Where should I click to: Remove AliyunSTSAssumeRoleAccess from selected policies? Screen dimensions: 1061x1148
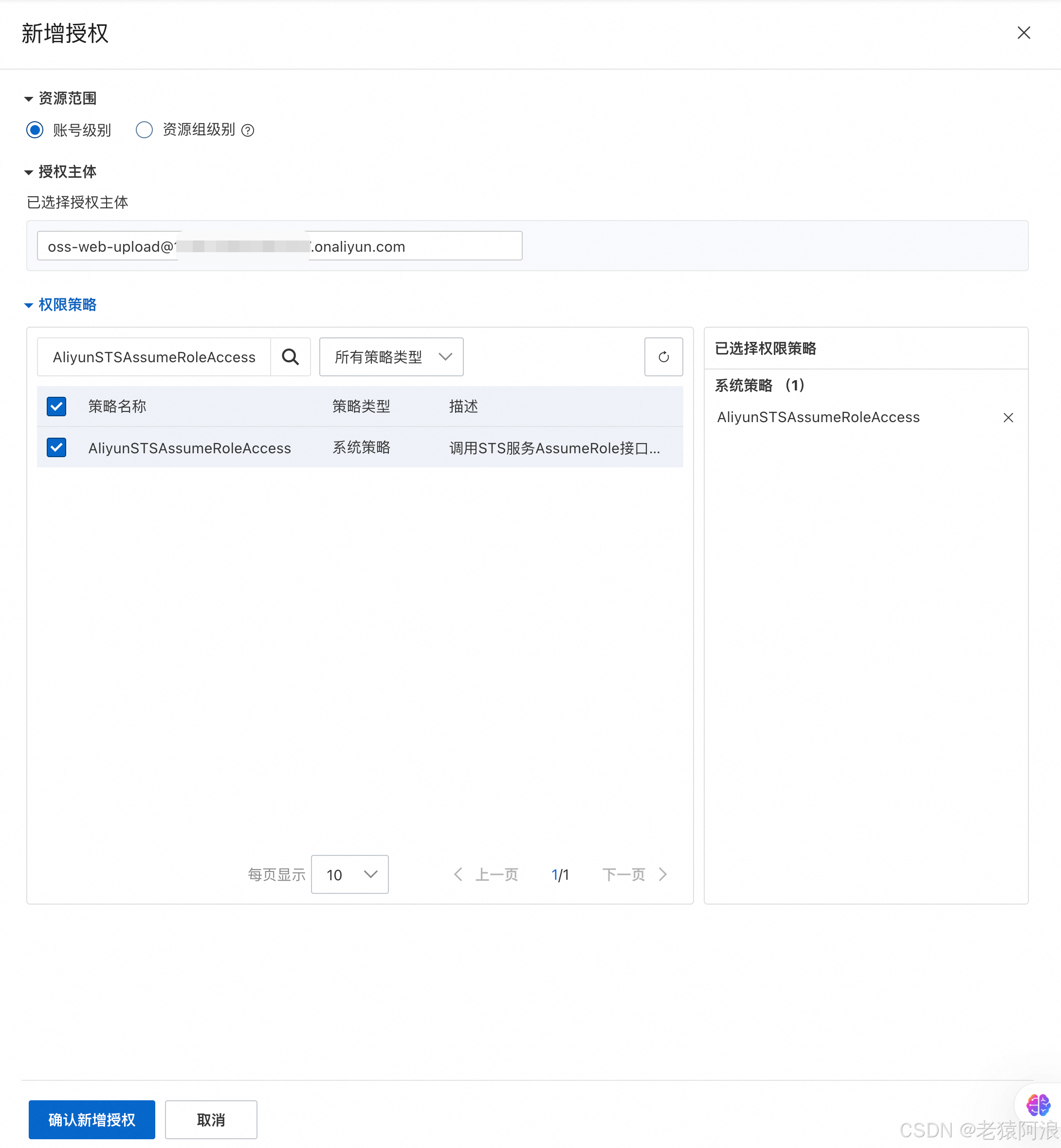click(1007, 418)
